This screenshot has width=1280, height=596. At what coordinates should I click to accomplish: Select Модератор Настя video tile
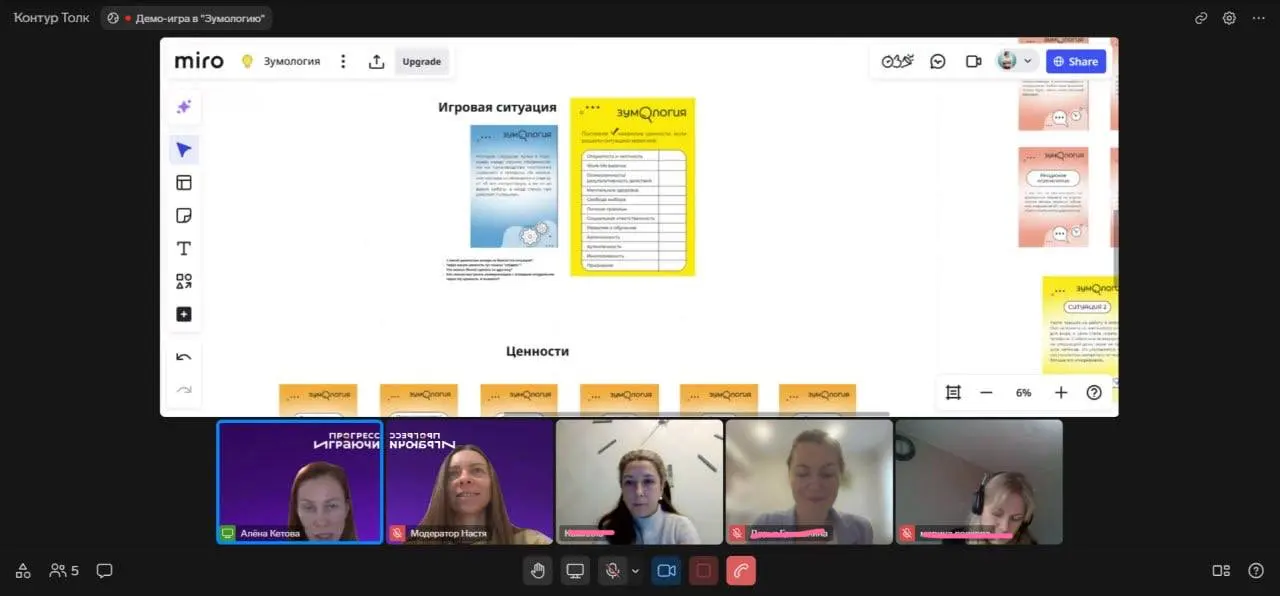pos(470,482)
